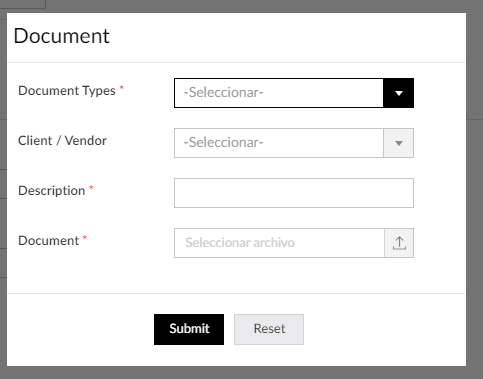
Task: Click the Document Types label
Action: [x=67, y=91]
